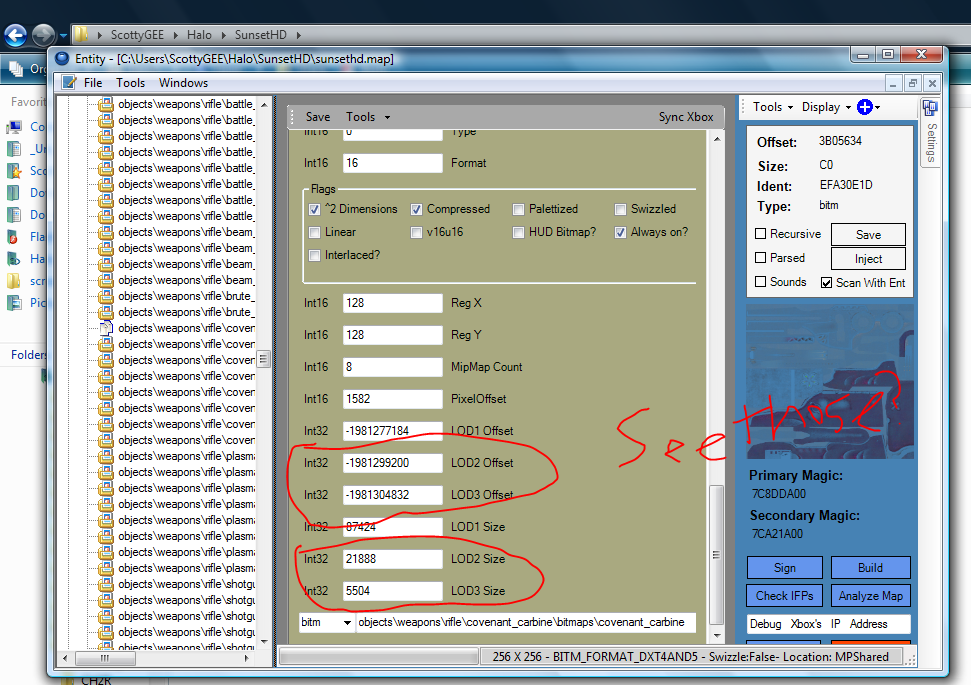The height and width of the screenshot is (685, 971).
Task: Enable the Palettized flag
Action: (x=518, y=209)
